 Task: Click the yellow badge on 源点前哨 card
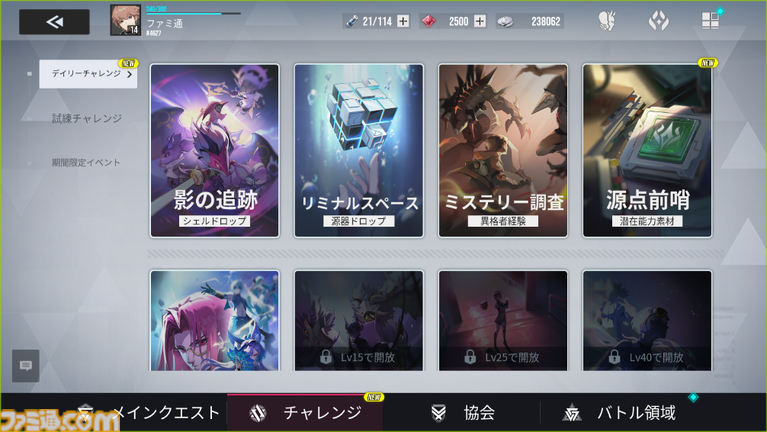pos(708,63)
